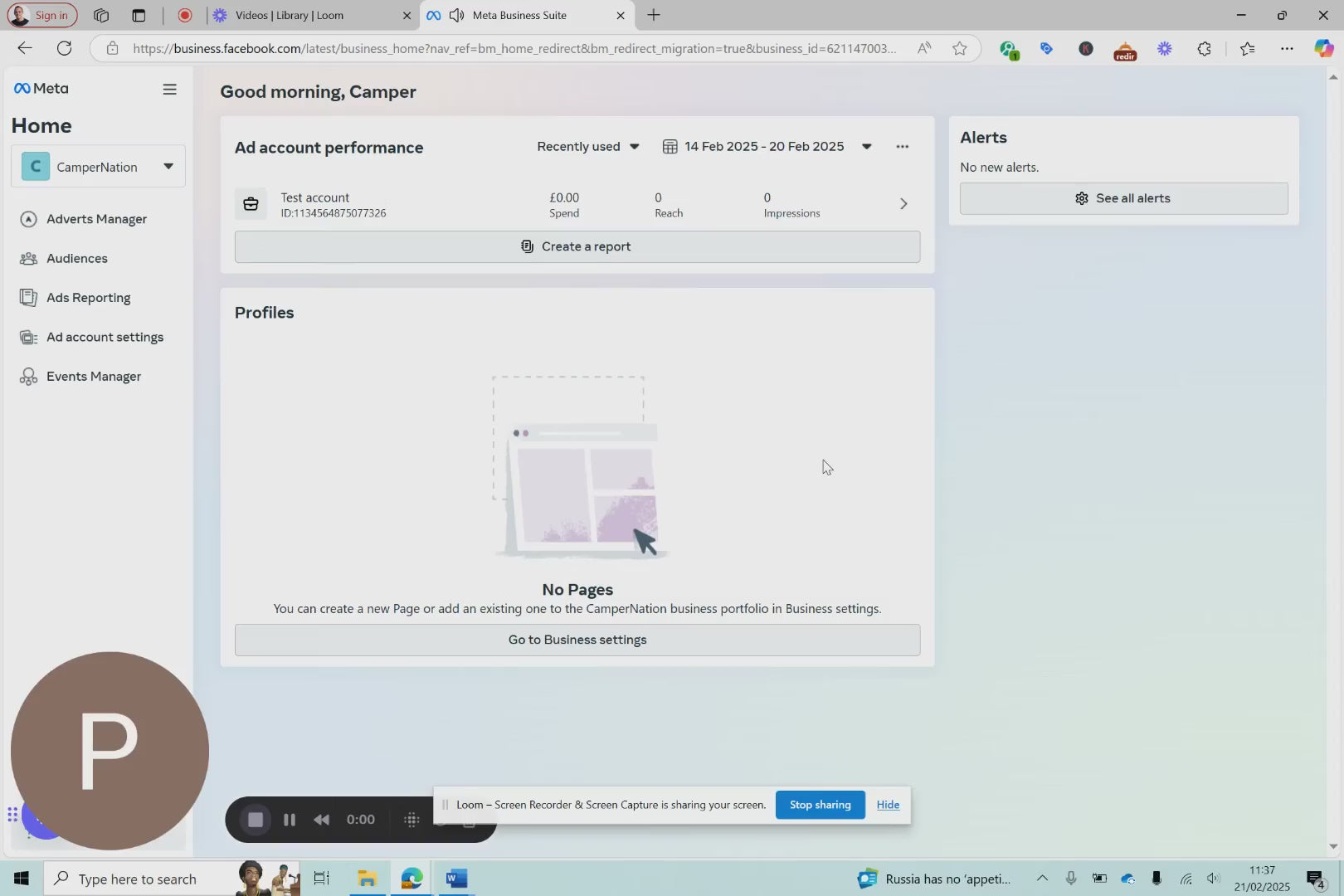Image resolution: width=1344 pixels, height=896 pixels.
Task: Click the browser address bar
Action: 514,49
